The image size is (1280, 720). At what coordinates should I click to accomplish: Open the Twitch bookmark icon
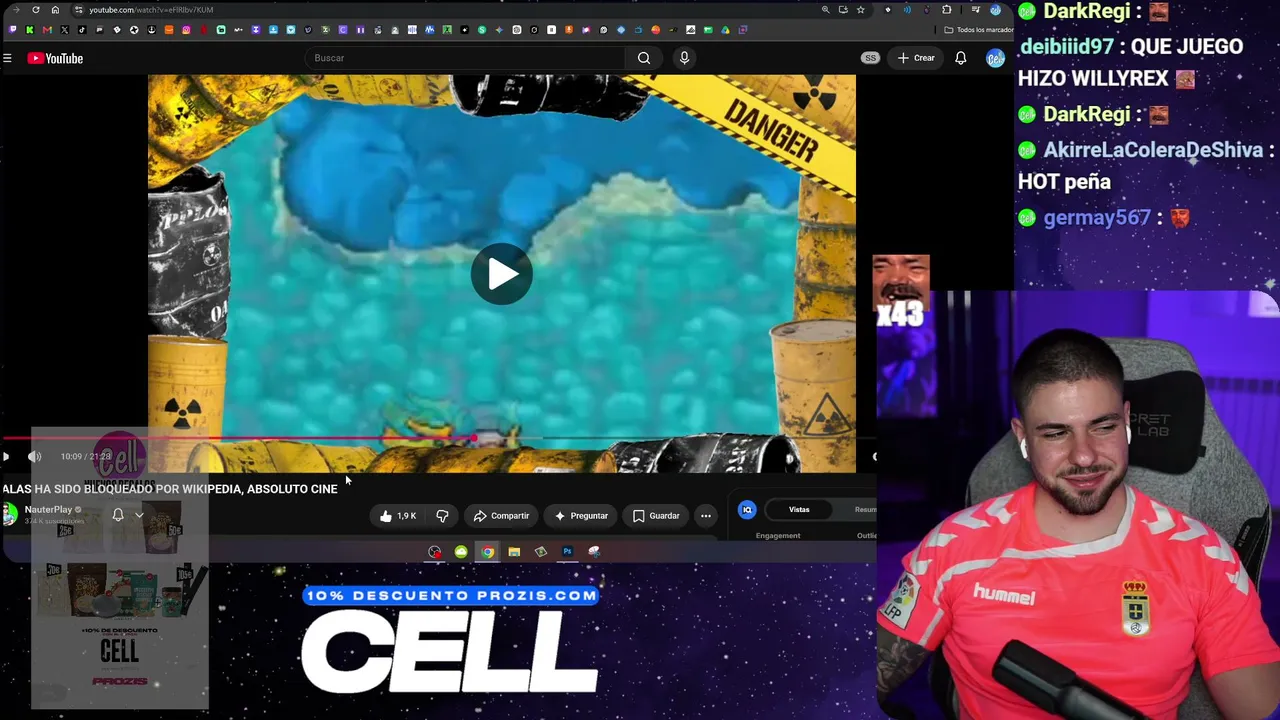coord(13,30)
